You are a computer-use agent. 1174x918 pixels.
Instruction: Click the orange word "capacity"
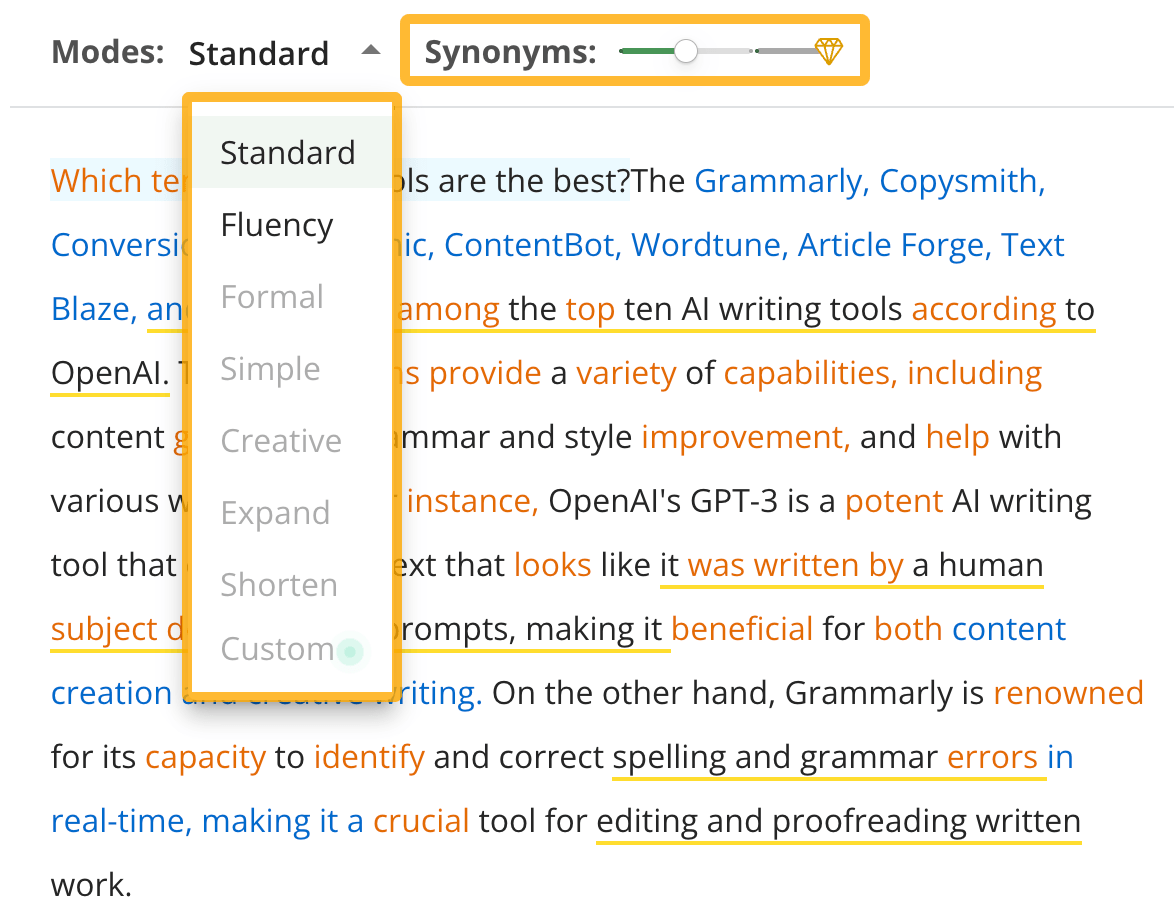coord(205,757)
